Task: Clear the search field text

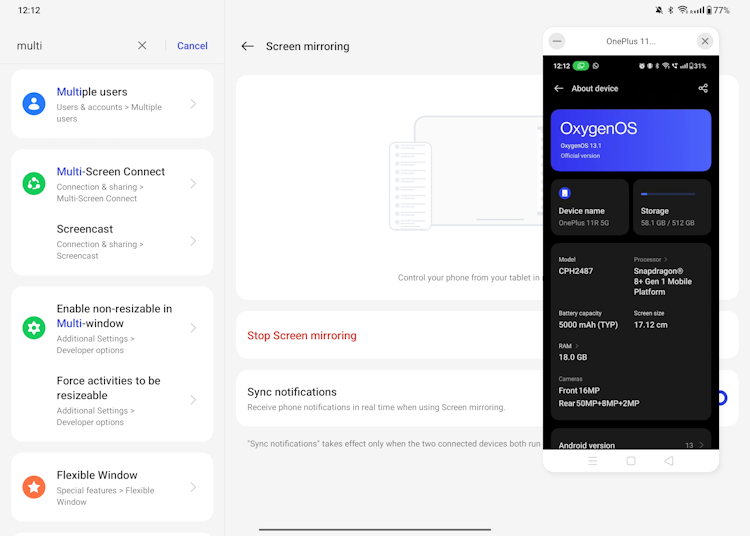Action: click(x=142, y=45)
